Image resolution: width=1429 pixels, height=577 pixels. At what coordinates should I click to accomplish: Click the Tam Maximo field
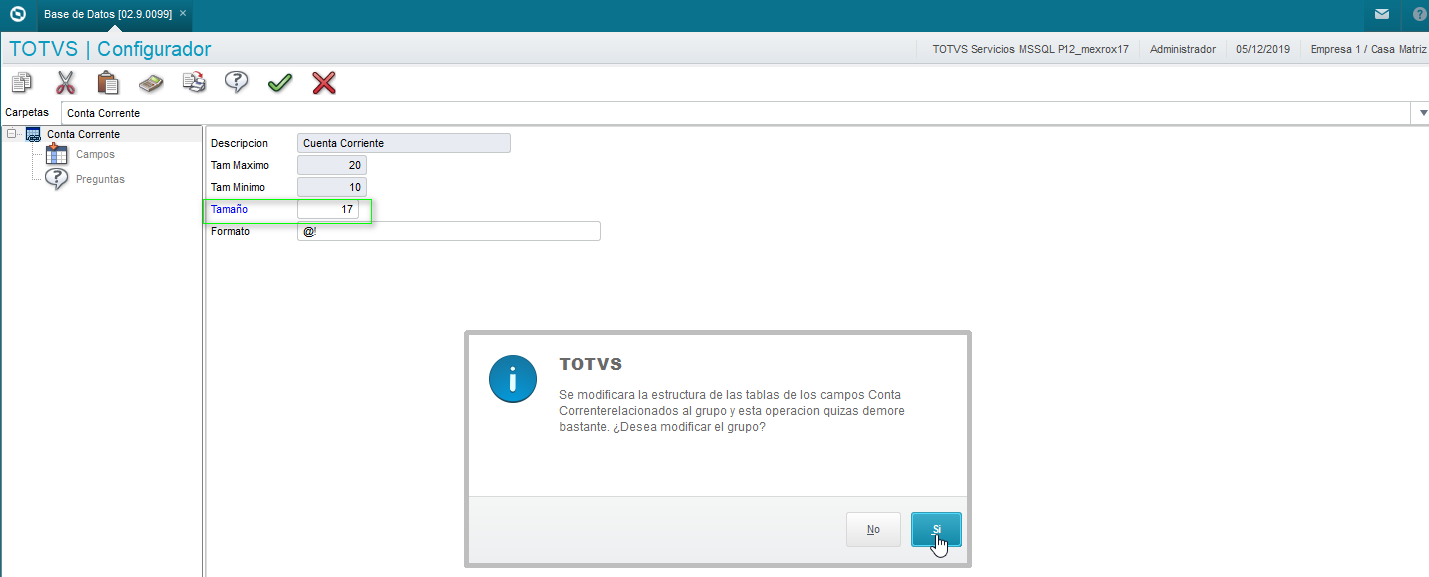[x=332, y=165]
